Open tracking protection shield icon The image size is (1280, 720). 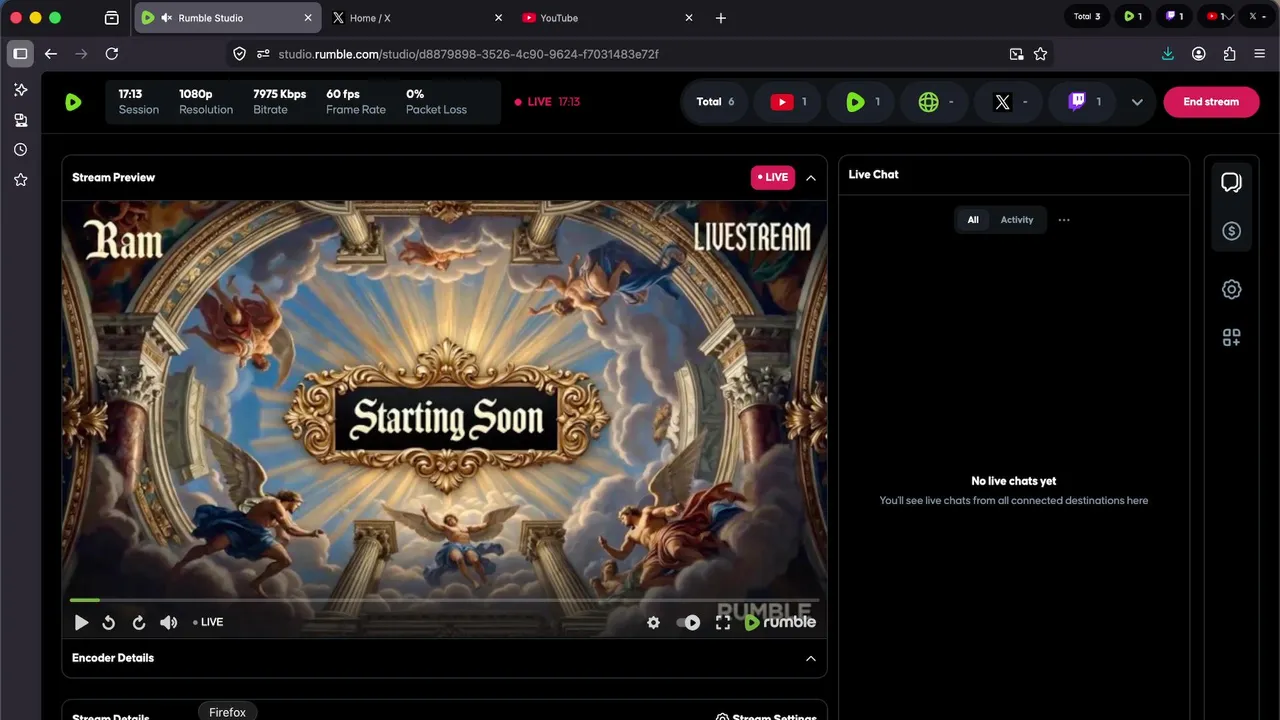tap(240, 54)
